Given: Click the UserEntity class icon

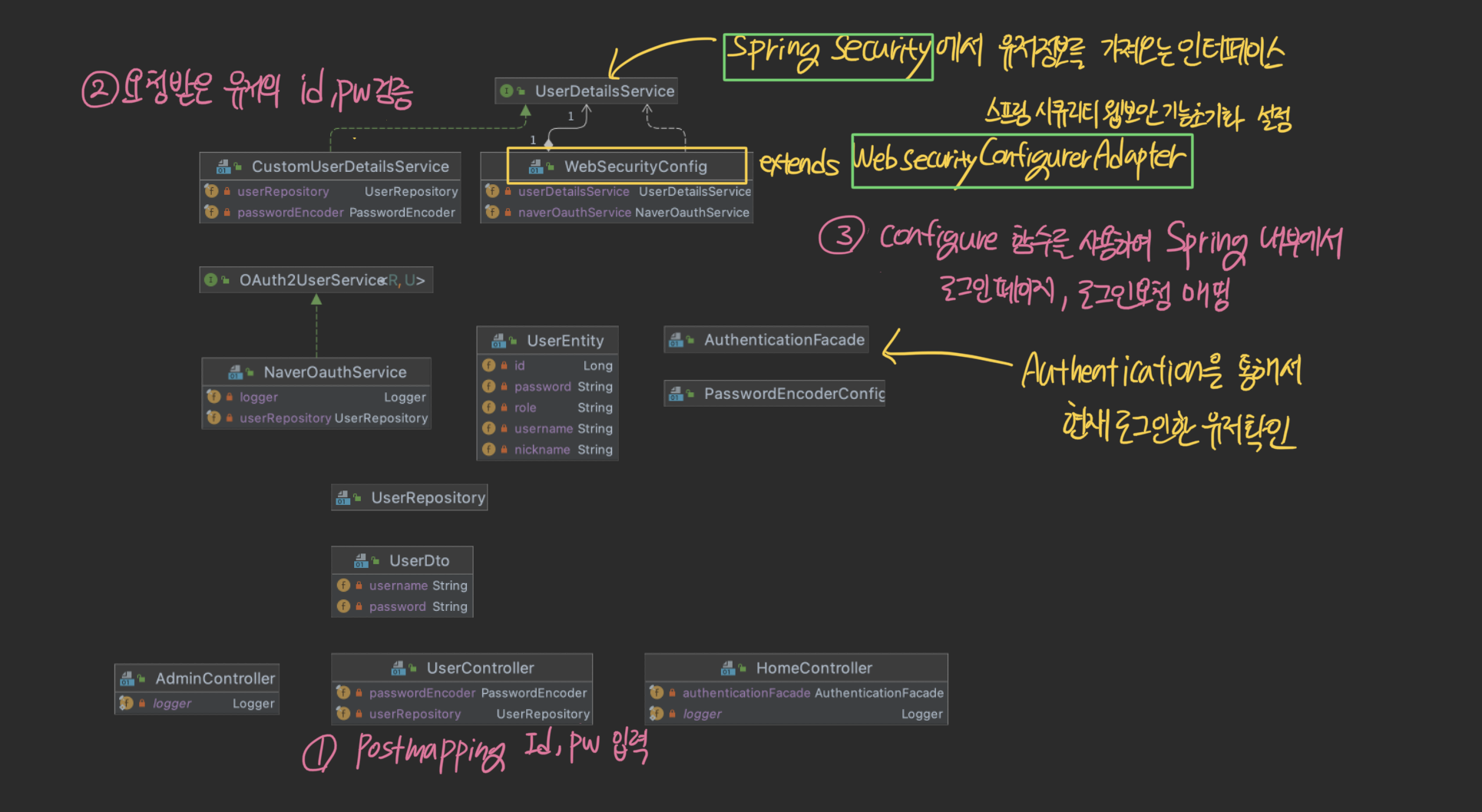Looking at the screenshot, I should point(499,341).
